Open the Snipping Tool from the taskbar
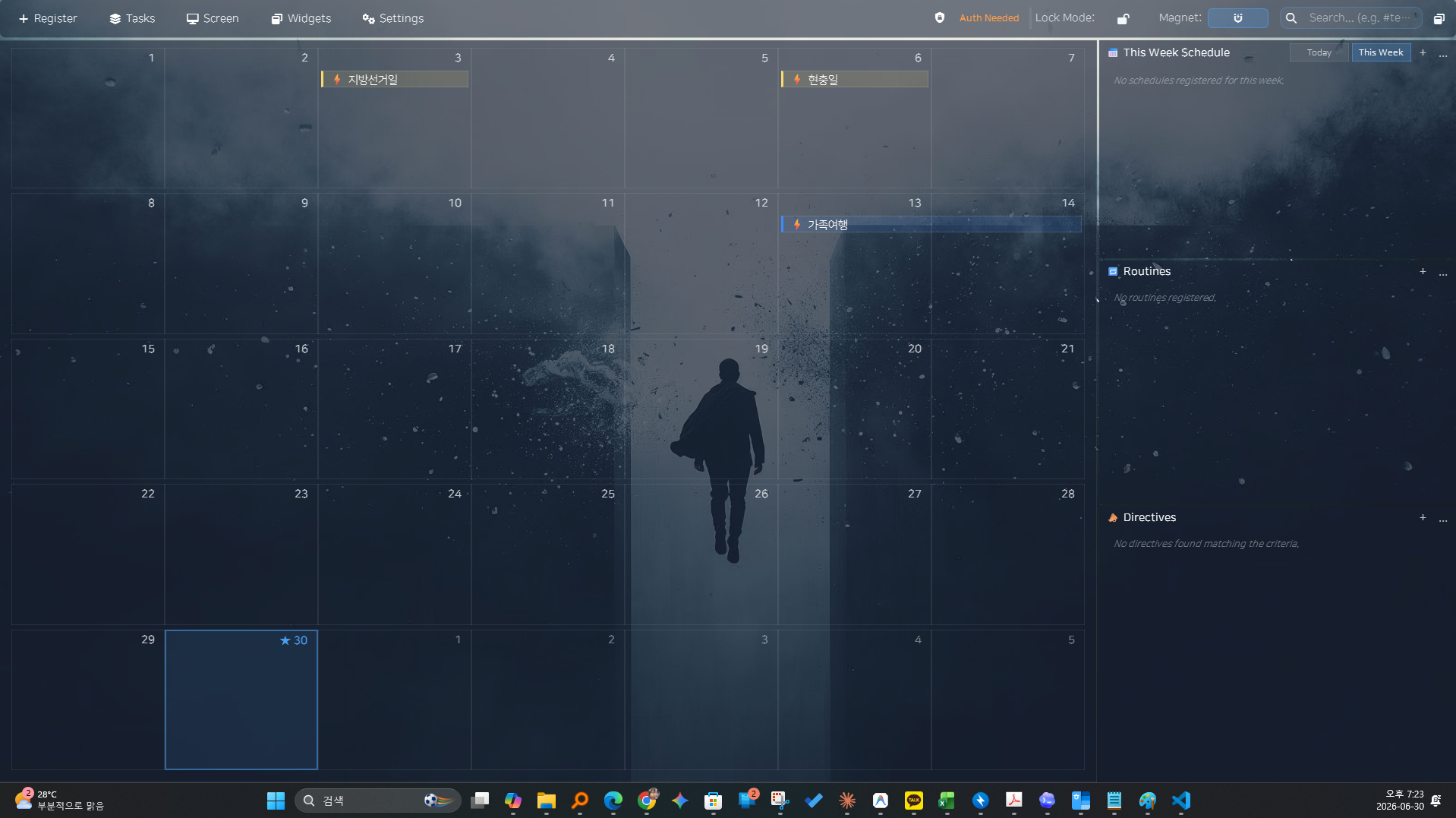Viewport: 1456px width, 818px height. (780, 801)
